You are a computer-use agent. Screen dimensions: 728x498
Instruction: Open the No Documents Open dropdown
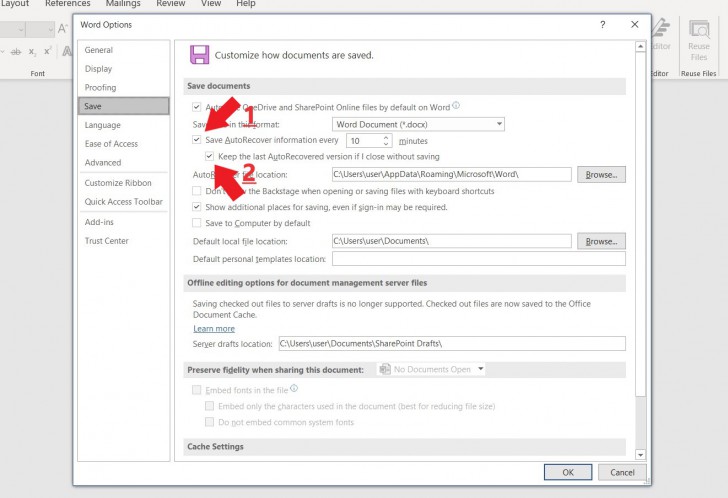point(431,369)
